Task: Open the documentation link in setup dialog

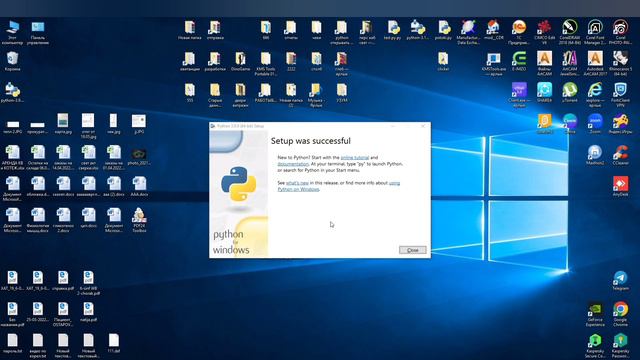Action: click(x=293, y=164)
